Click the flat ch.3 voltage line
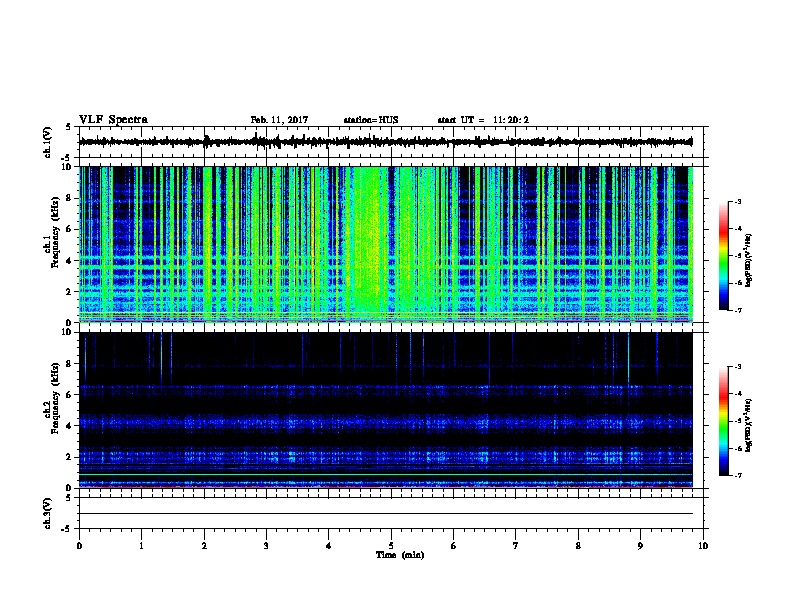792x612 pixels. (386, 514)
